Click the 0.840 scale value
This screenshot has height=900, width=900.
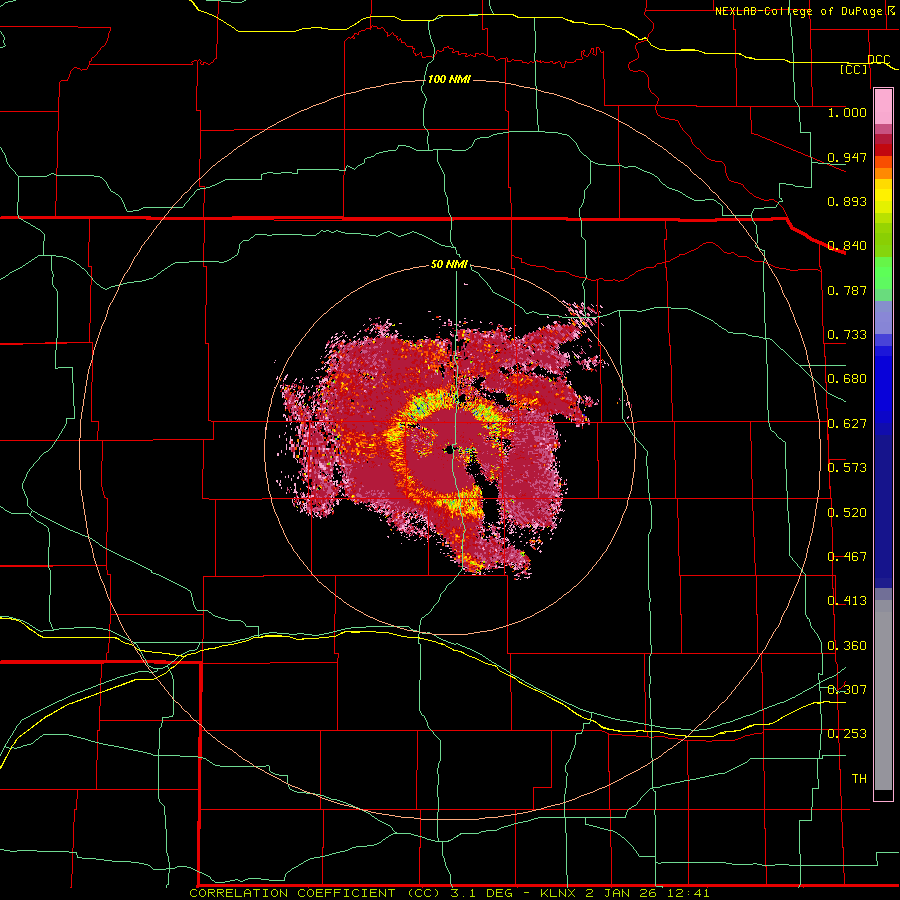[847, 246]
